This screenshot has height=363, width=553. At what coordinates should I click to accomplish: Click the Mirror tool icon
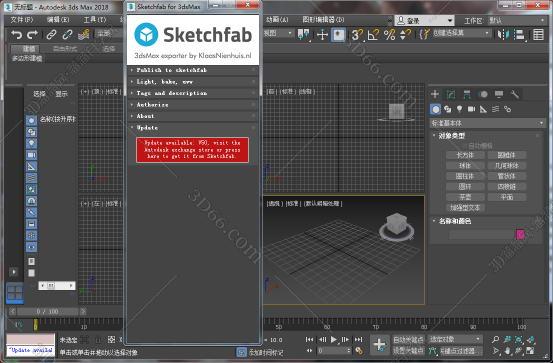[x=503, y=35]
